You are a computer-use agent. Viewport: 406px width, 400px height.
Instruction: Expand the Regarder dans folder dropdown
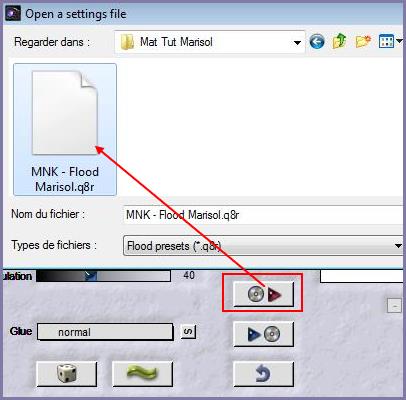tap(297, 42)
